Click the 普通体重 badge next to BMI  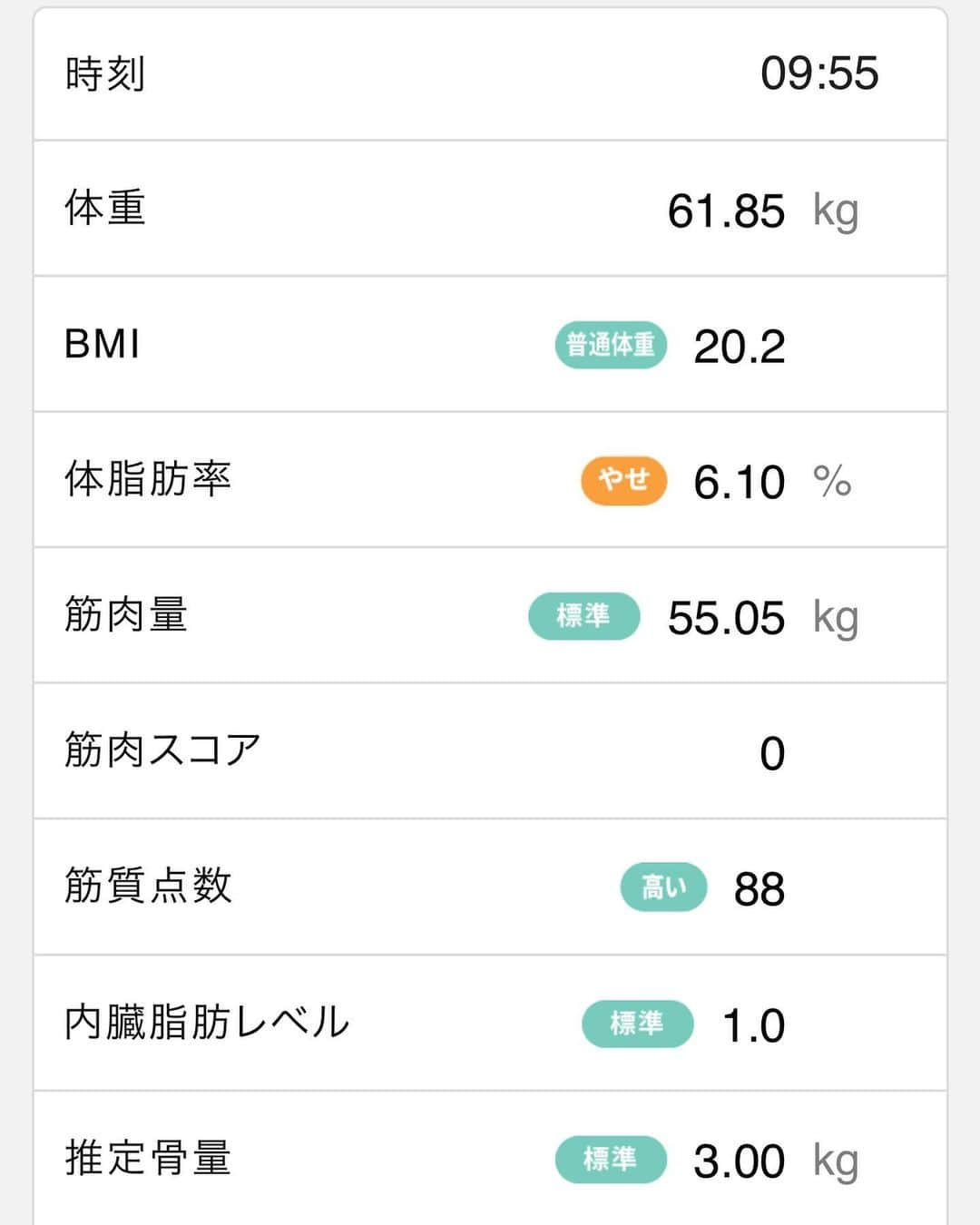[x=611, y=345]
